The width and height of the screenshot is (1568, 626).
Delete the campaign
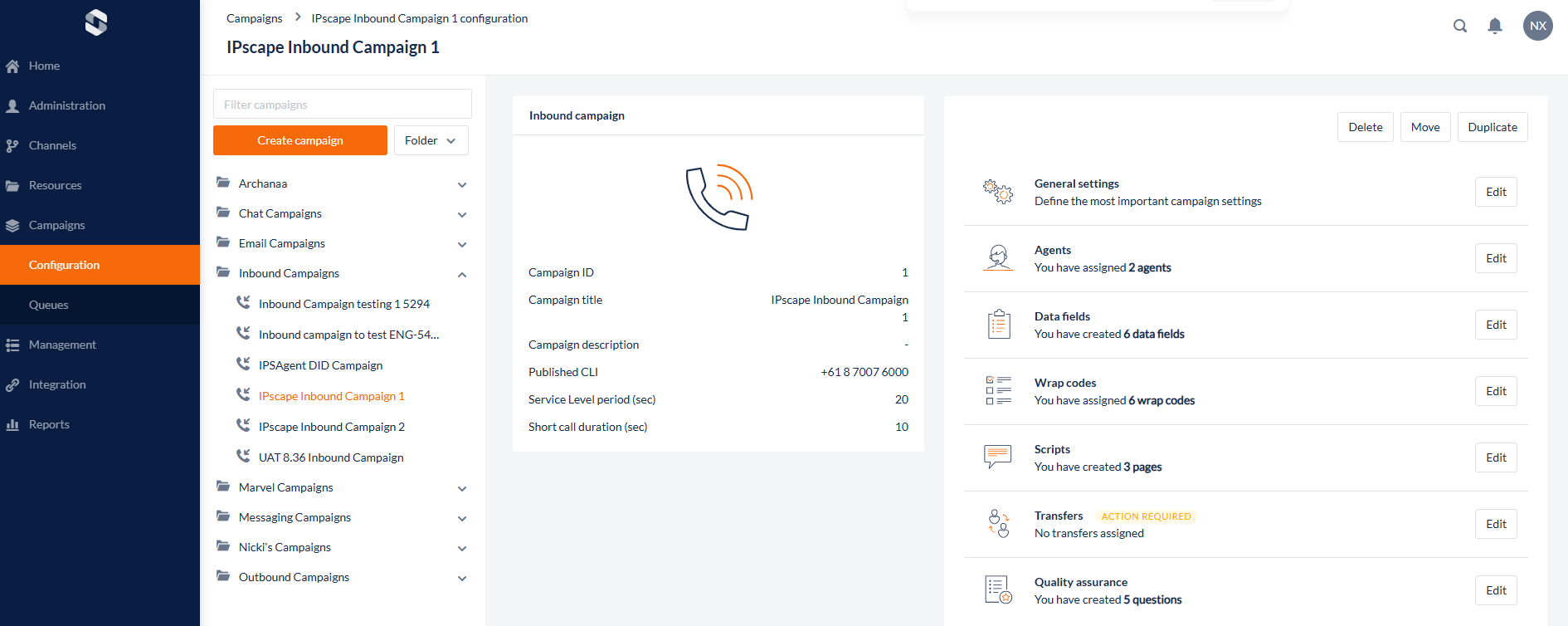coord(1366,127)
